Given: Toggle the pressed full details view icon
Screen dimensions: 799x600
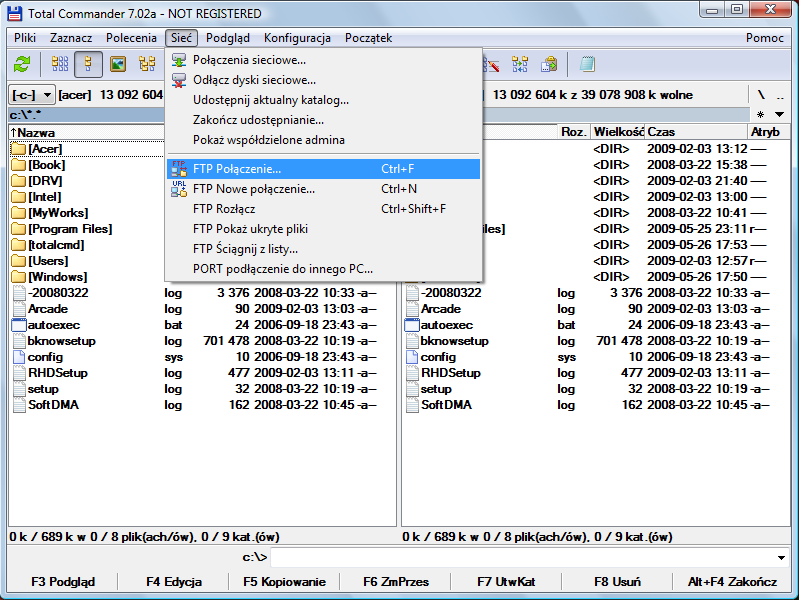Looking at the screenshot, I should pyautogui.click(x=88, y=64).
